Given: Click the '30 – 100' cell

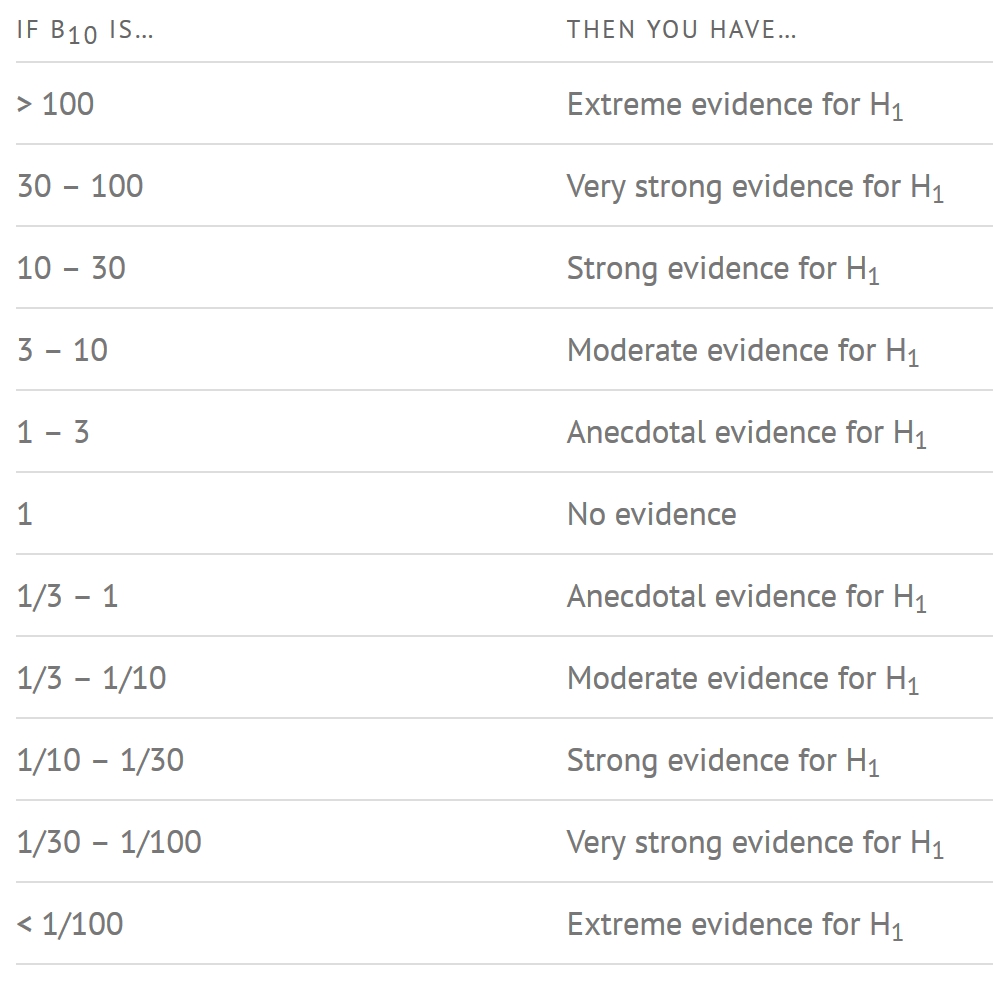Looking at the screenshot, I should (80, 186).
